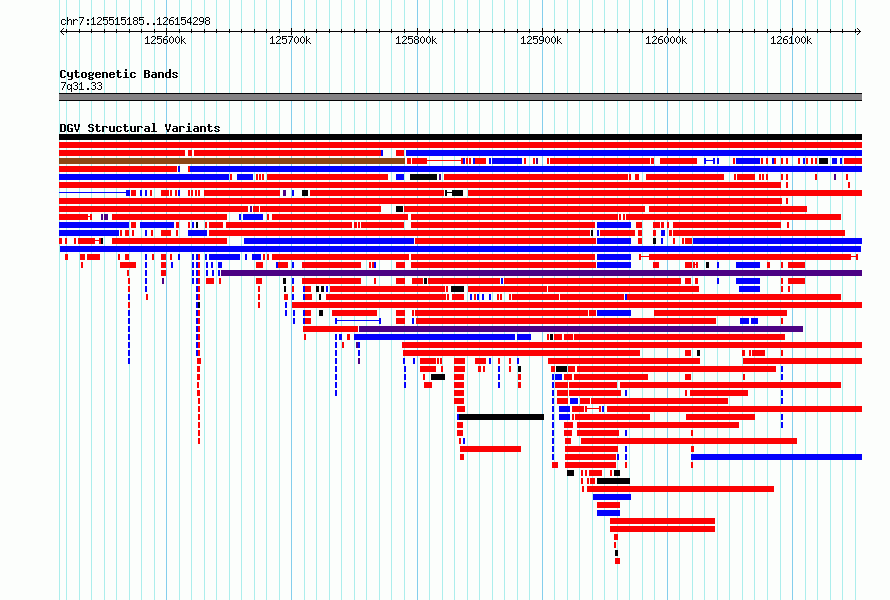Viewport: 890px width, 600px height.
Task: Select the gray 7q31.33 cytogenetic band bar
Action: click(x=460, y=97)
